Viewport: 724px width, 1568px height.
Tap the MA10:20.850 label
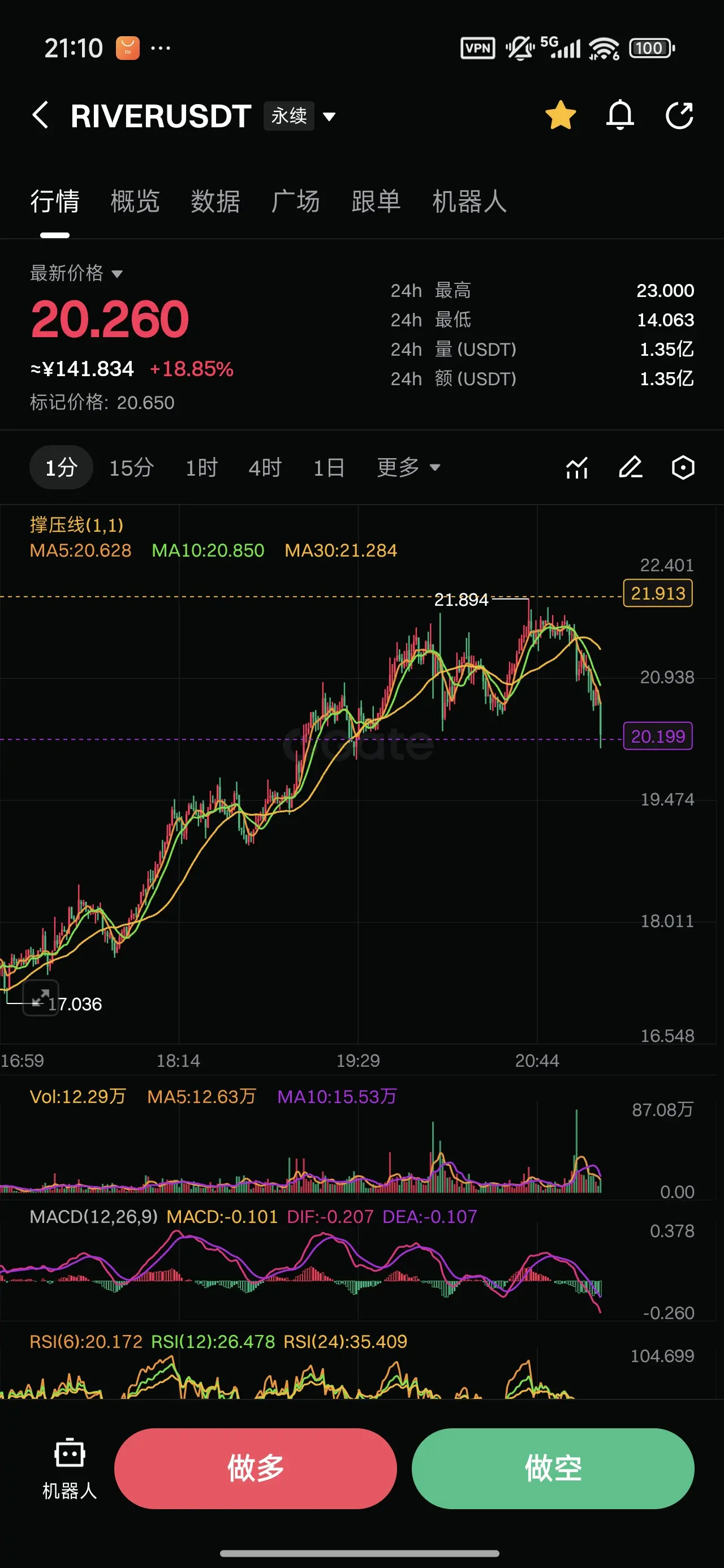pos(208,550)
